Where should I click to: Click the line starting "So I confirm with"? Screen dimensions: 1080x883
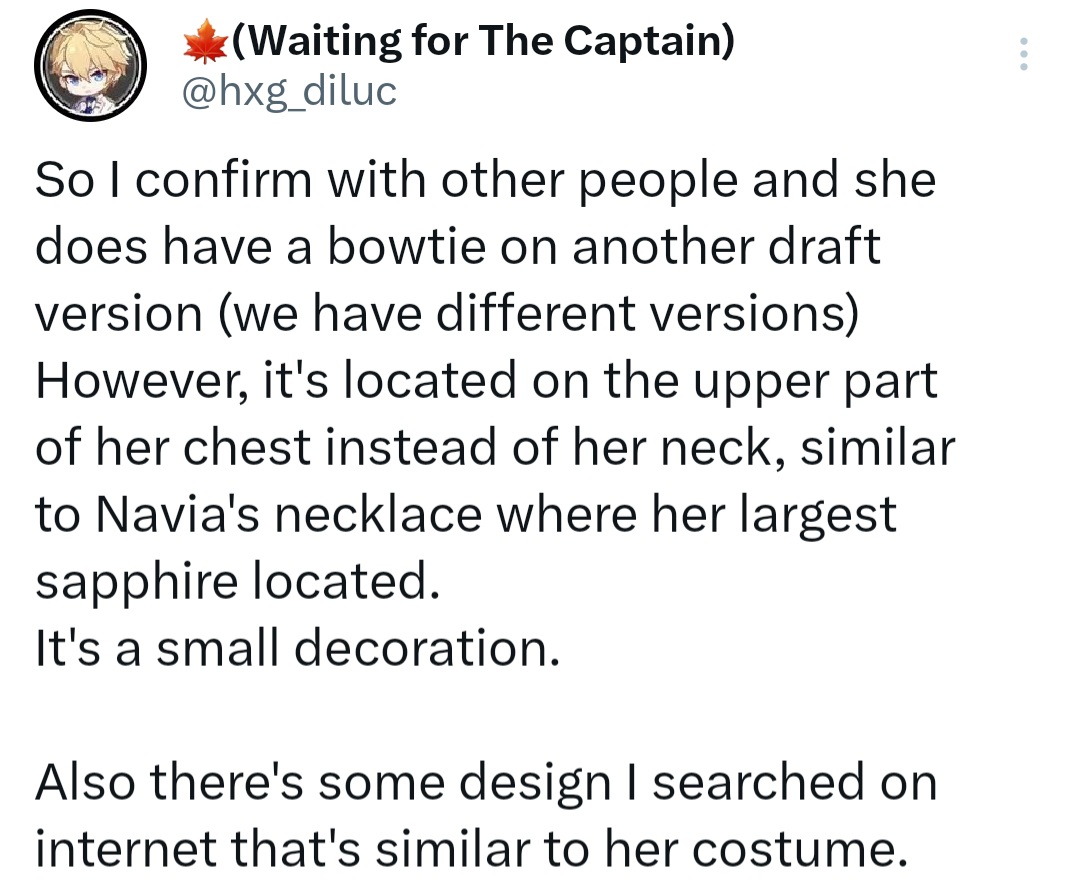pos(485,181)
